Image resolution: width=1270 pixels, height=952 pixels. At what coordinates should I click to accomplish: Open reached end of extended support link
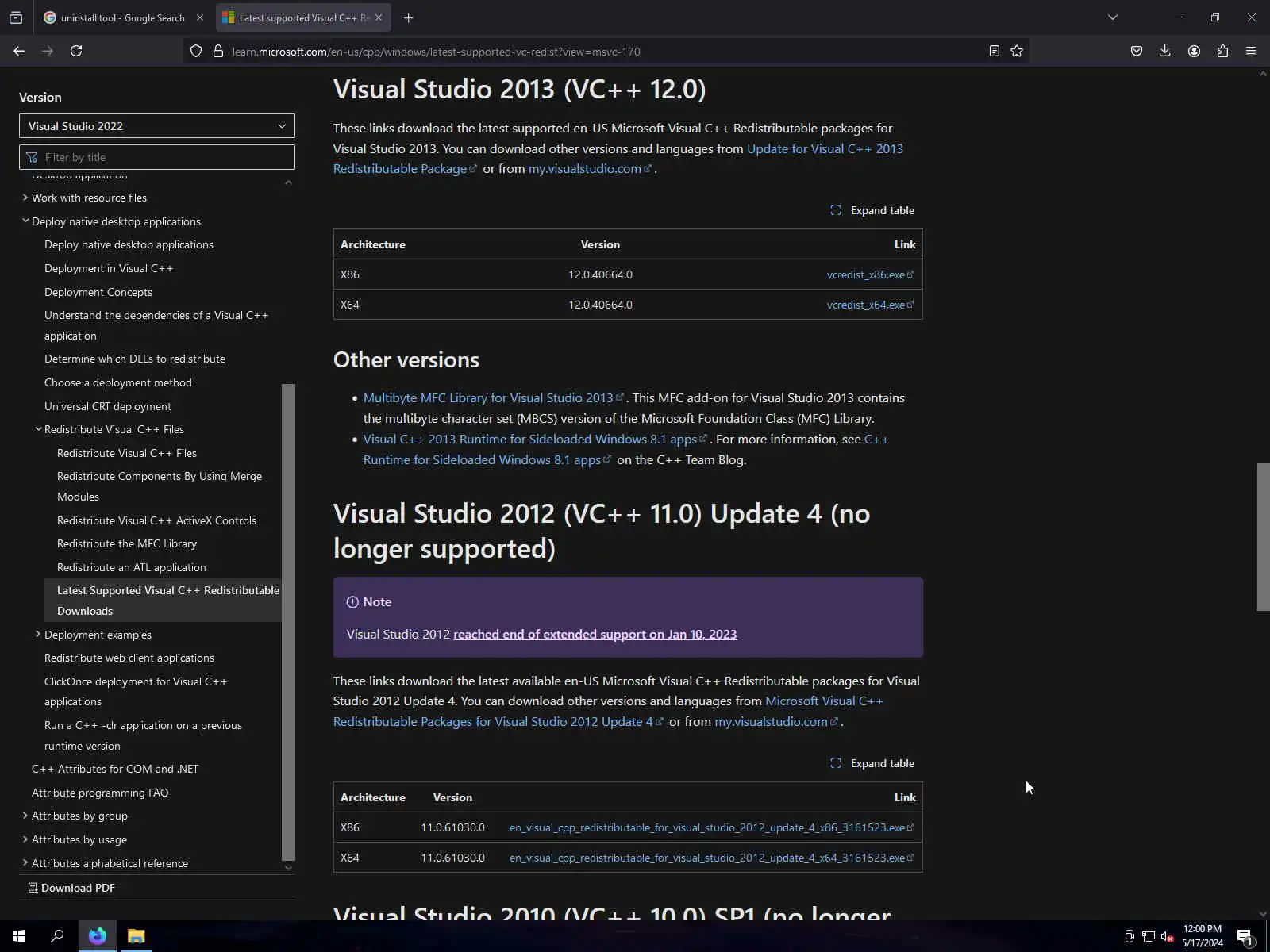click(595, 635)
